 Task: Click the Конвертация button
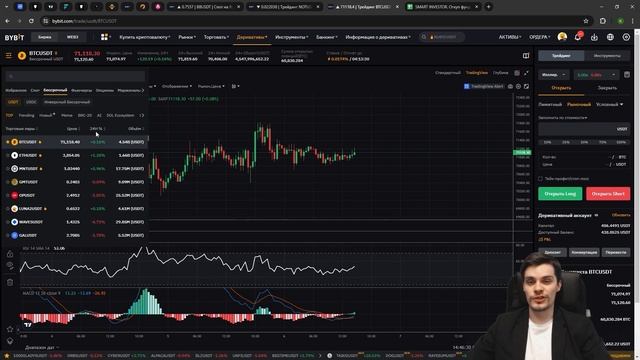pos(584,252)
